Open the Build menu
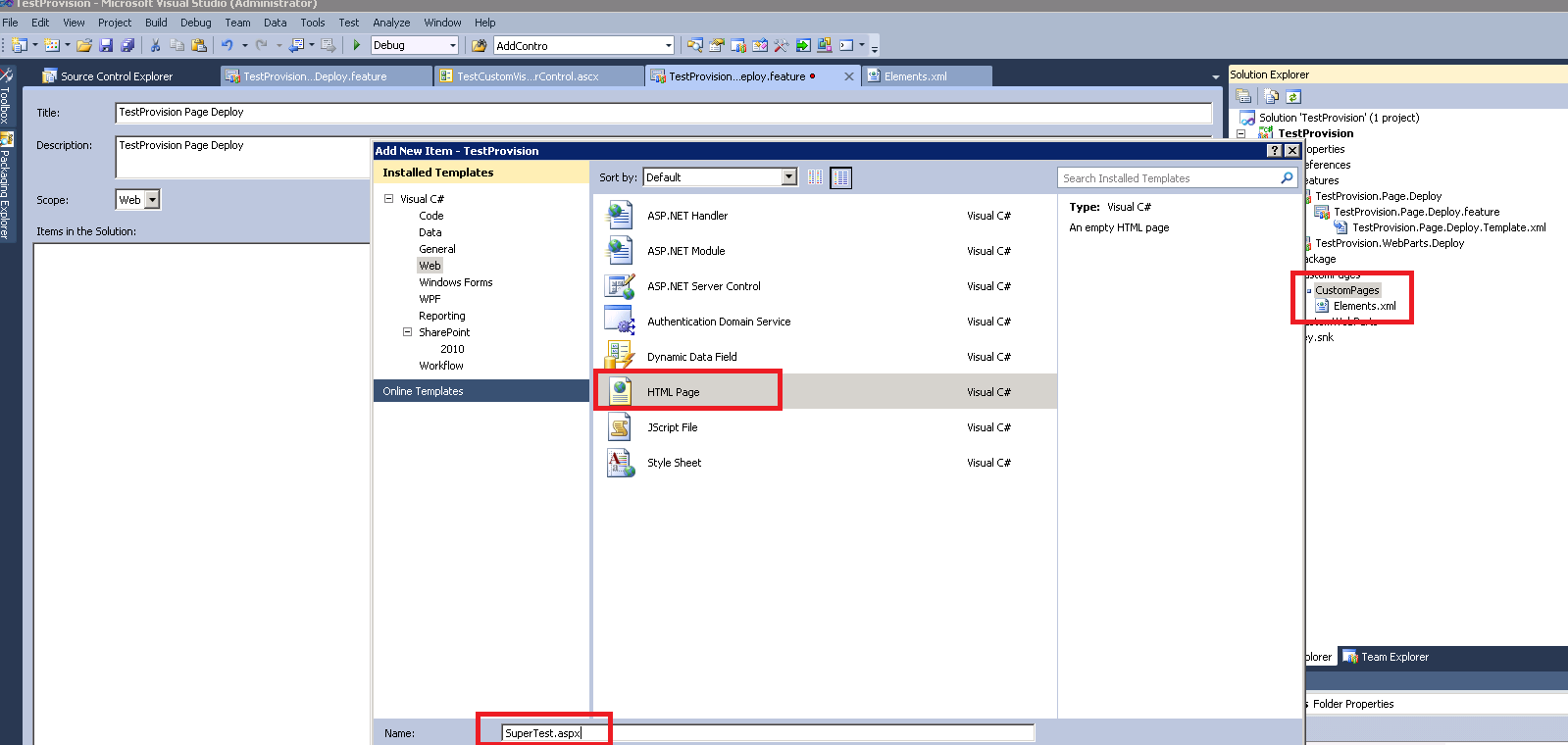The image size is (1568, 745). [156, 23]
